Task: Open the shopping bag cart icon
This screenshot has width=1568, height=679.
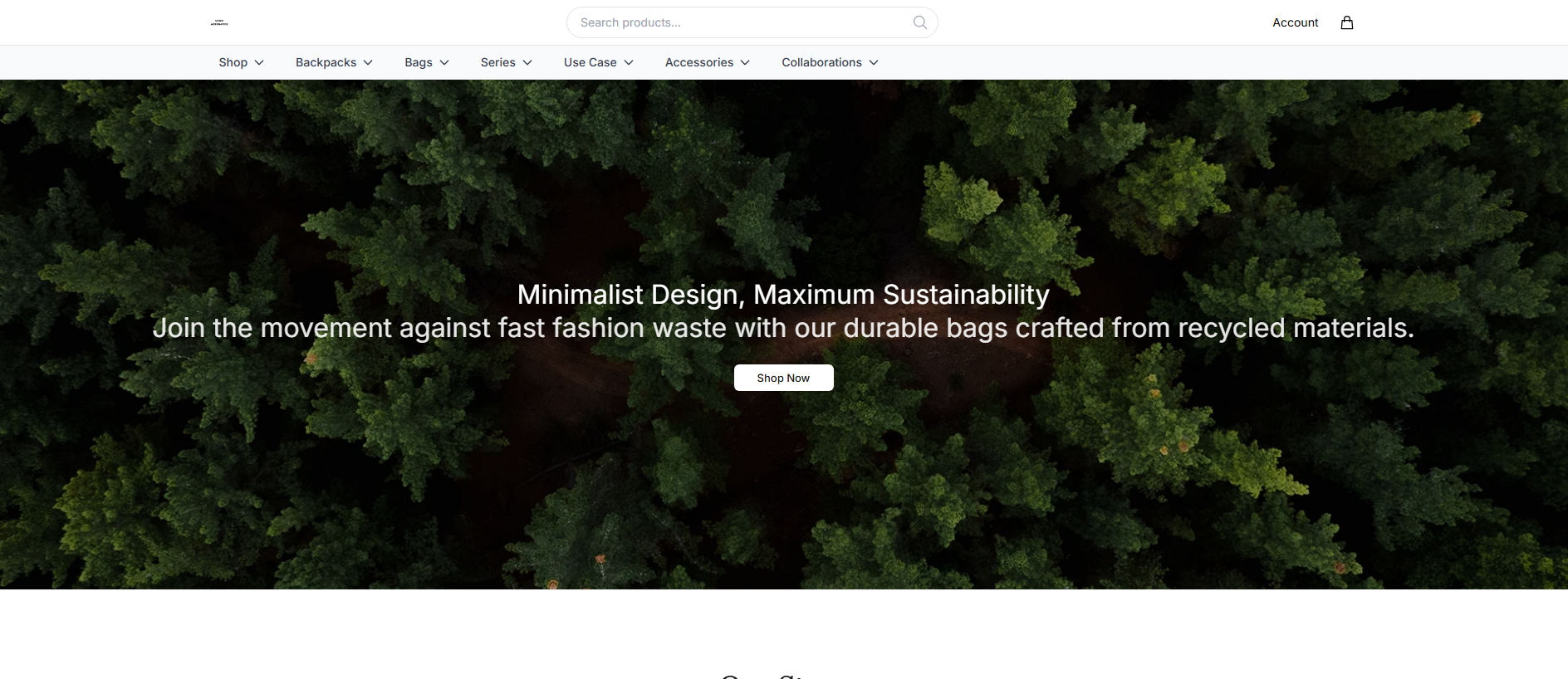Action: pyautogui.click(x=1347, y=22)
